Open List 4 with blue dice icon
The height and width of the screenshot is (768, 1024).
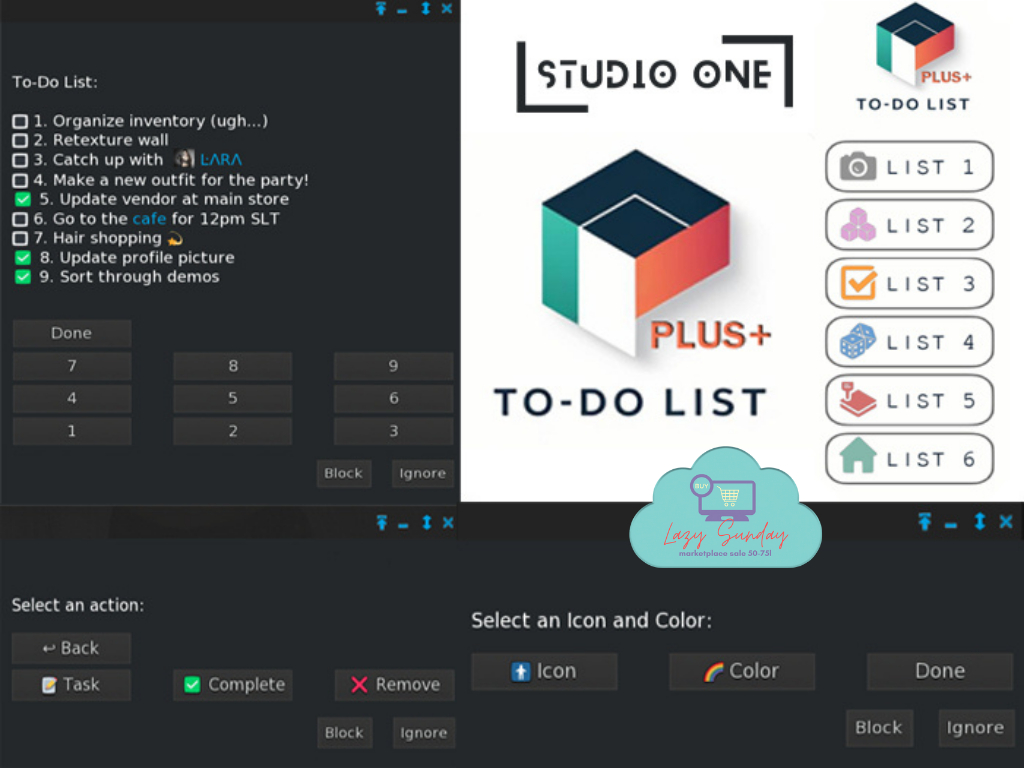pos(909,342)
